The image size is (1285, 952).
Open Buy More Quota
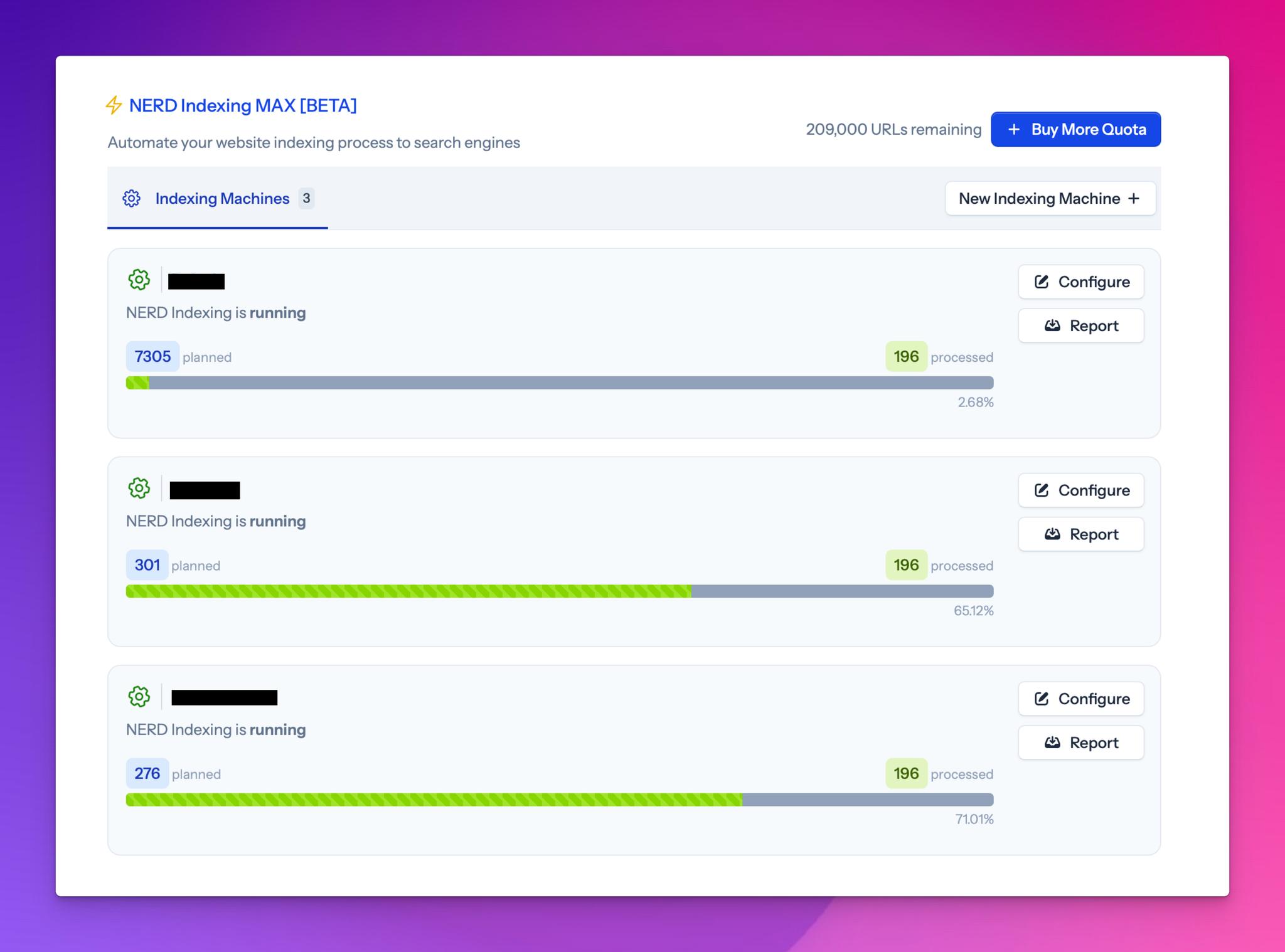(x=1076, y=129)
